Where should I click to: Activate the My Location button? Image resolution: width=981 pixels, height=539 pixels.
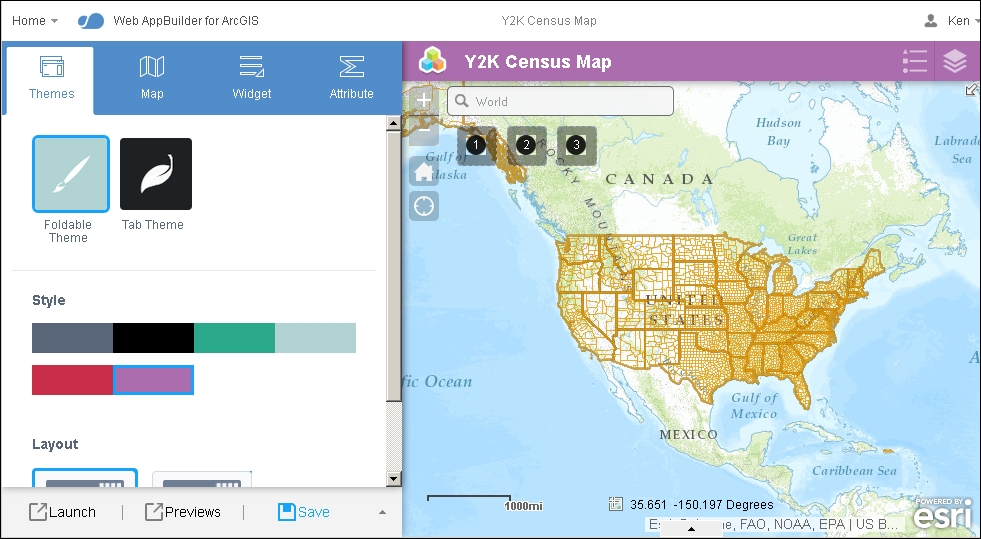(424, 206)
